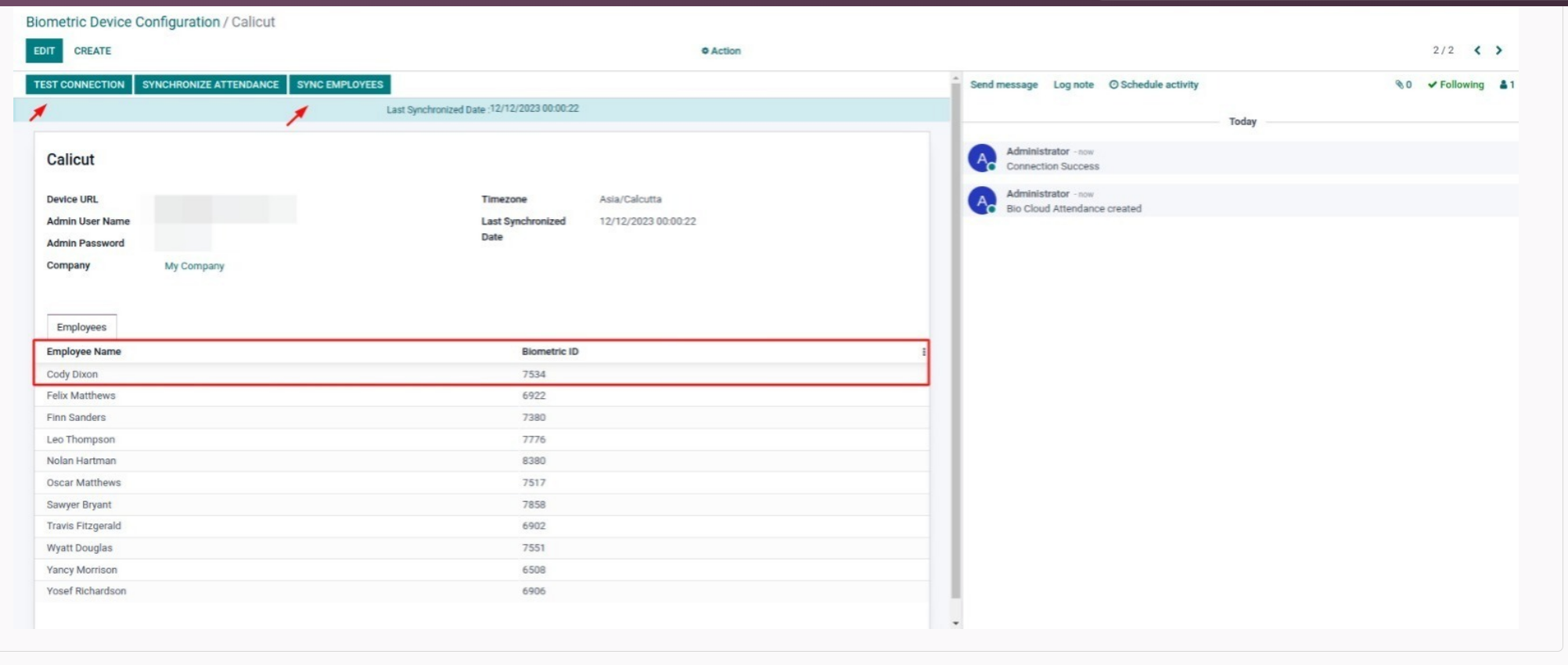The width and height of the screenshot is (1568, 665).
Task: Click SYNCHRONIZE ATTENDANCE button
Action: (210, 84)
